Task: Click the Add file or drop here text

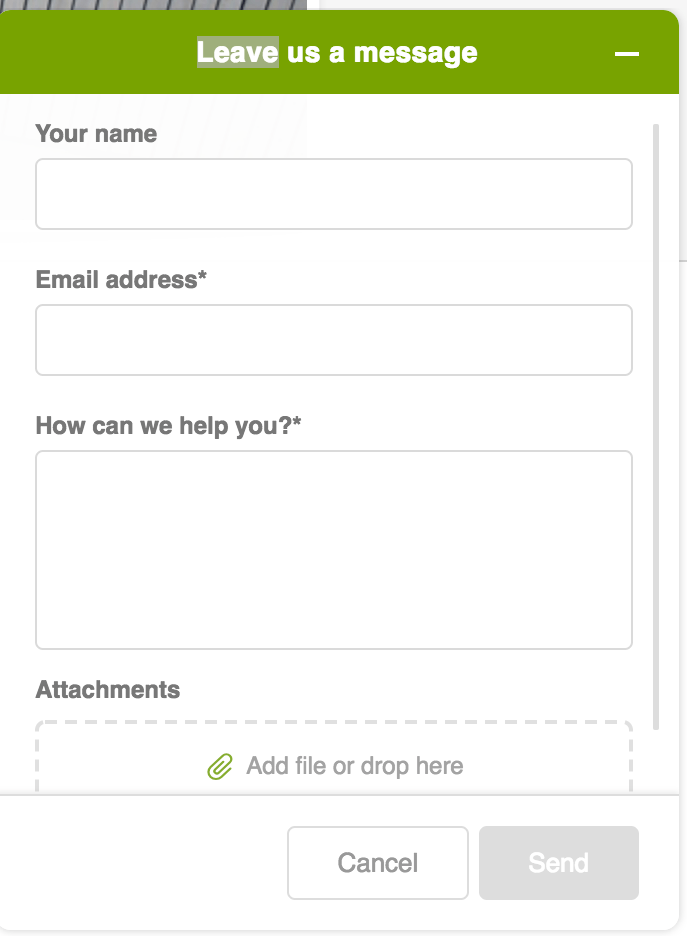Action: (355, 765)
